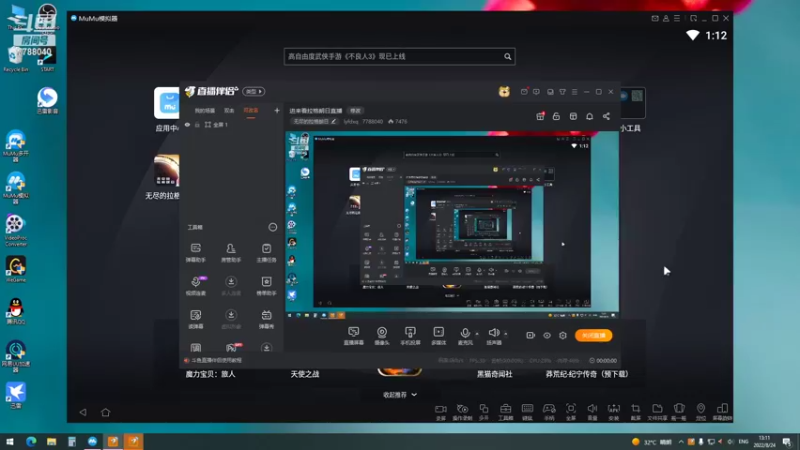Click MuMu screen rotation icon at toolbar end
The width and height of the screenshot is (800, 450).
pyautogui.click(x=722, y=409)
